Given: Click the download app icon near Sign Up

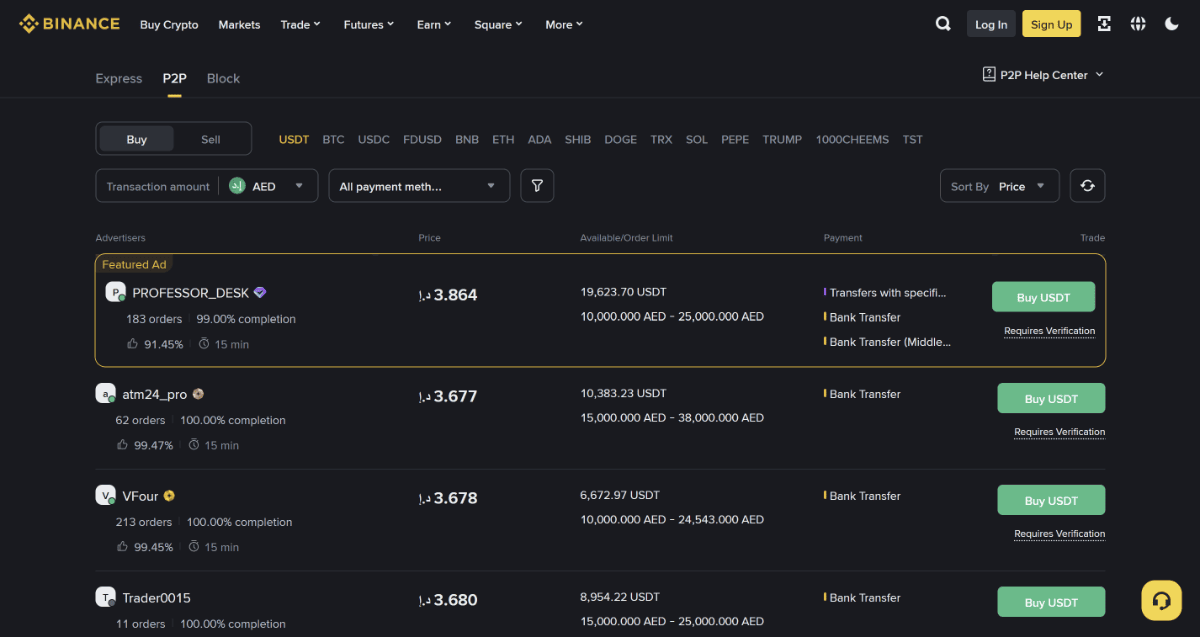Looking at the screenshot, I should click(x=1104, y=23).
